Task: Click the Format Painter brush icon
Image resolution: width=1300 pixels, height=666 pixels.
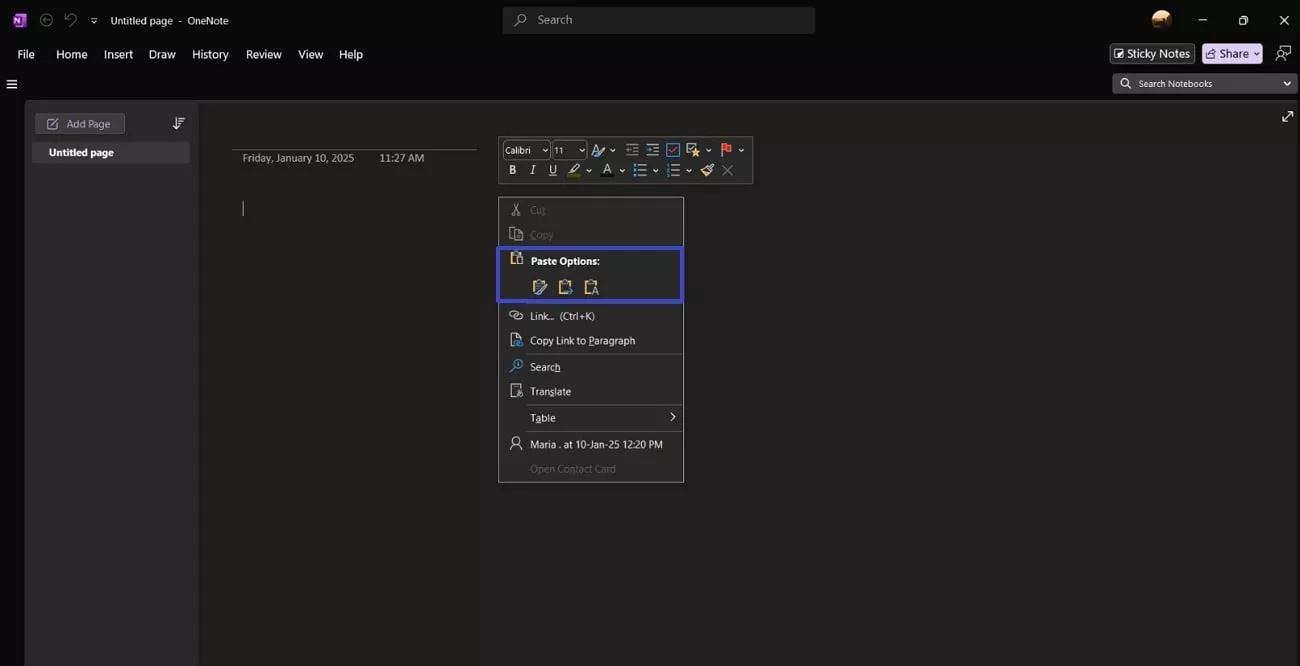Action: pyautogui.click(x=707, y=170)
